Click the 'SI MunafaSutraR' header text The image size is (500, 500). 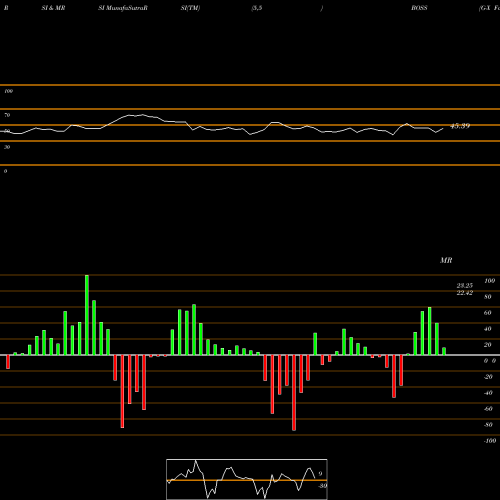pyautogui.click(x=123, y=8)
